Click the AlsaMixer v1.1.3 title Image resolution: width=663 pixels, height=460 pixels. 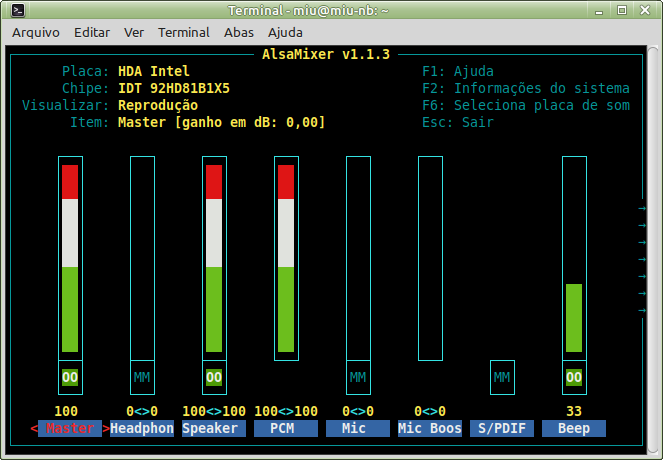tap(326, 54)
